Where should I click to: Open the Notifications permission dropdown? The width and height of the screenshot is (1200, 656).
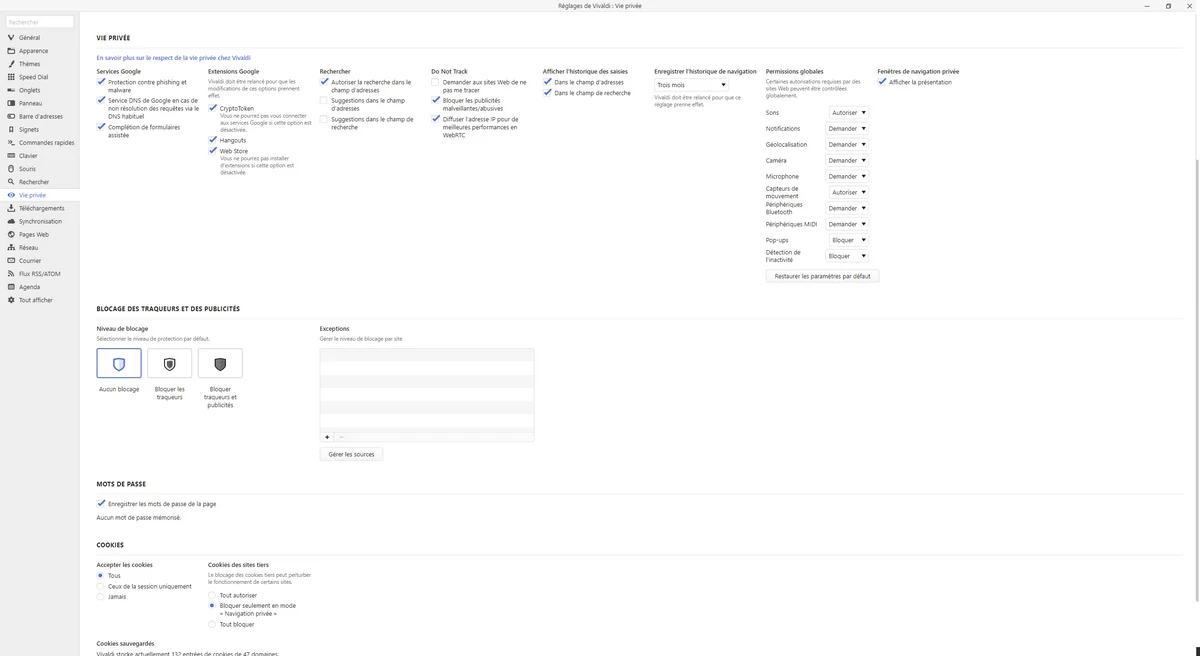coord(847,129)
